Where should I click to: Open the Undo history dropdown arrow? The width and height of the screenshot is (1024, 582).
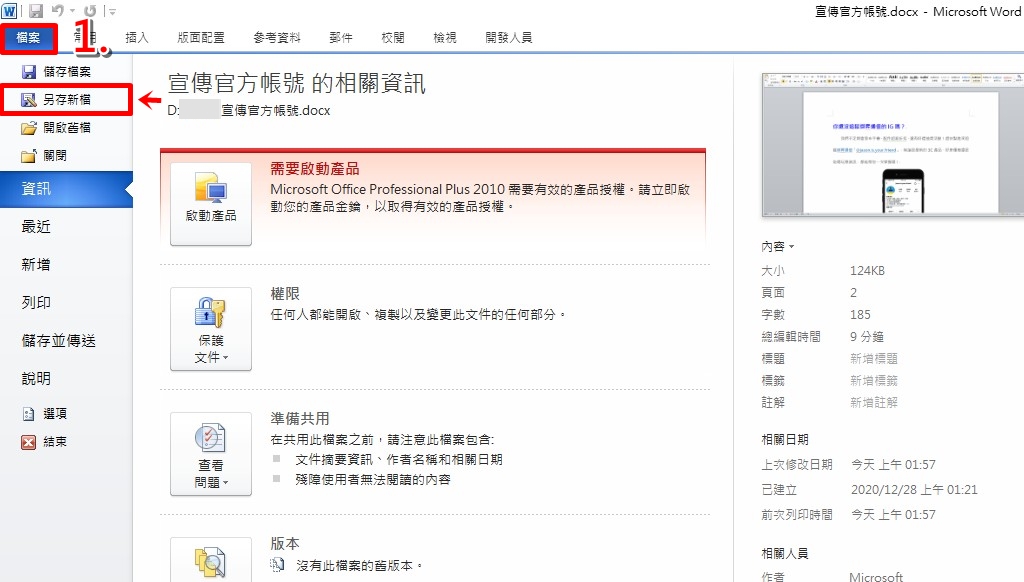pos(72,11)
